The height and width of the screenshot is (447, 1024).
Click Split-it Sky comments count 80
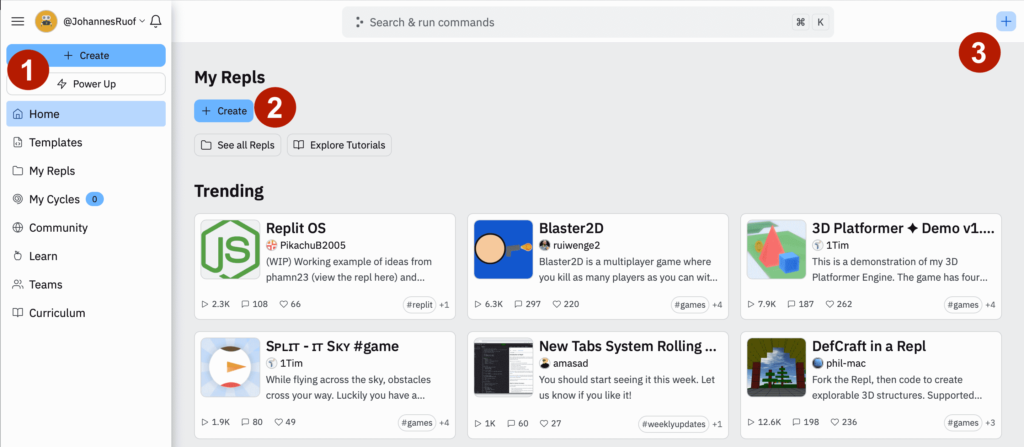(x=251, y=423)
